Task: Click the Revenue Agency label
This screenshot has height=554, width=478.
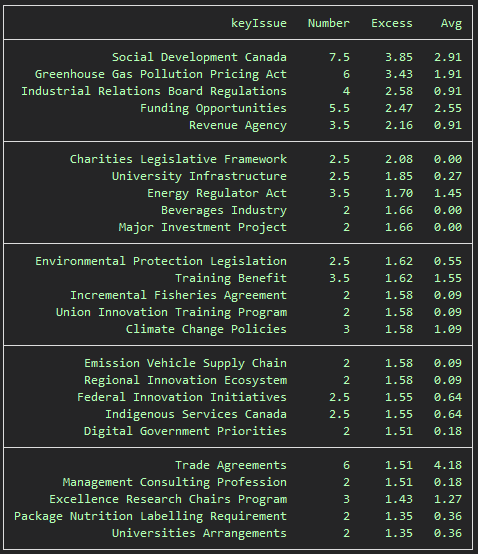Action: pyautogui.click(x=238, y=125)
